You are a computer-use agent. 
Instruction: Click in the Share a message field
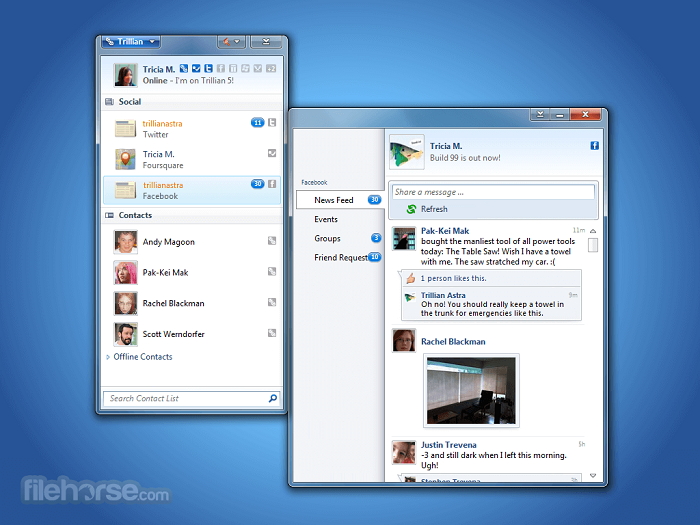tap(492, 192)
